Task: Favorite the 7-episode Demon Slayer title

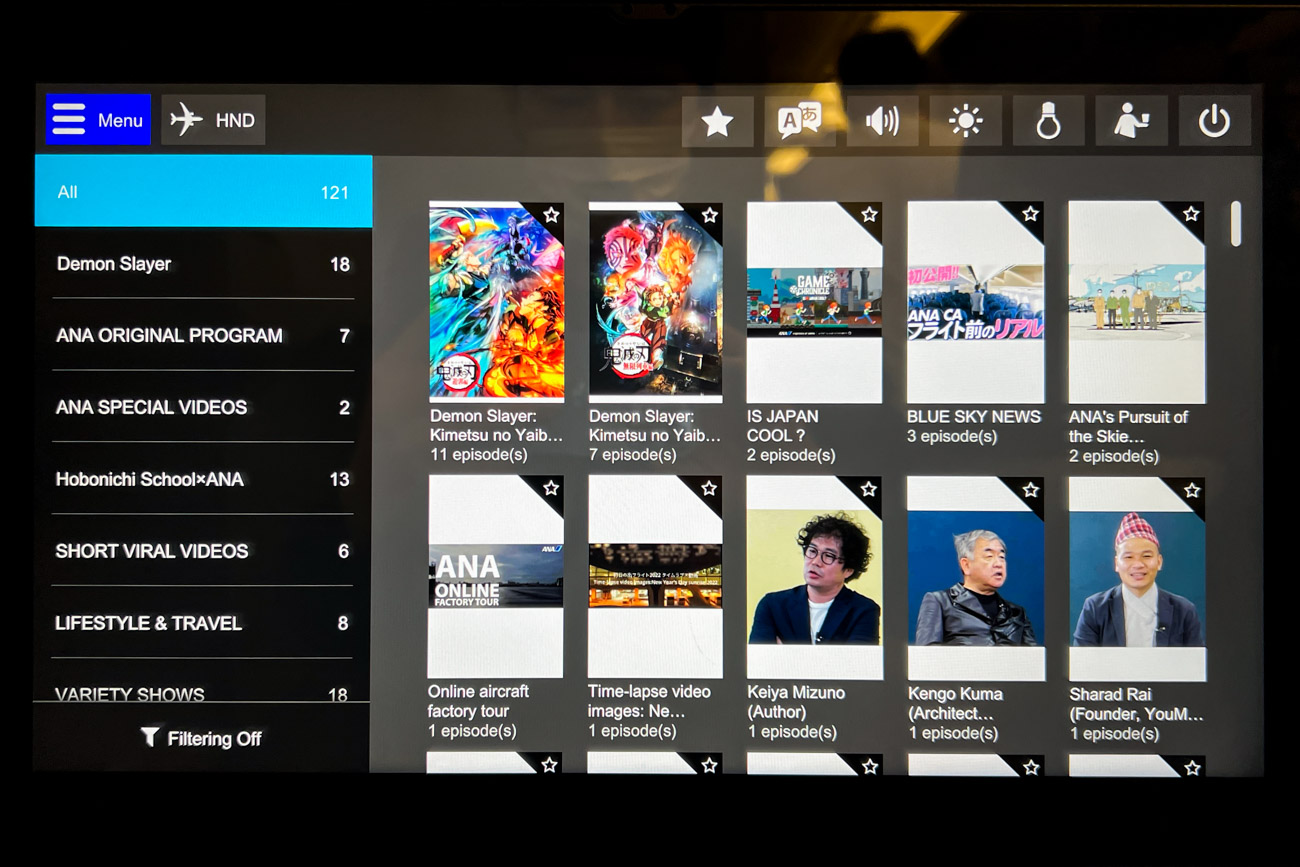Action: pos(710,215)
